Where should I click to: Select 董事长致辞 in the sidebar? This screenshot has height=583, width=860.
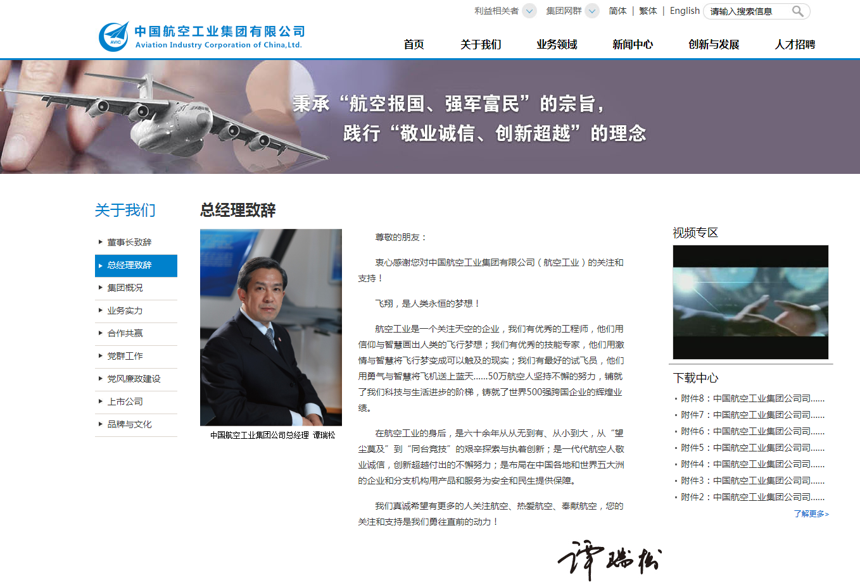(136, 242)
